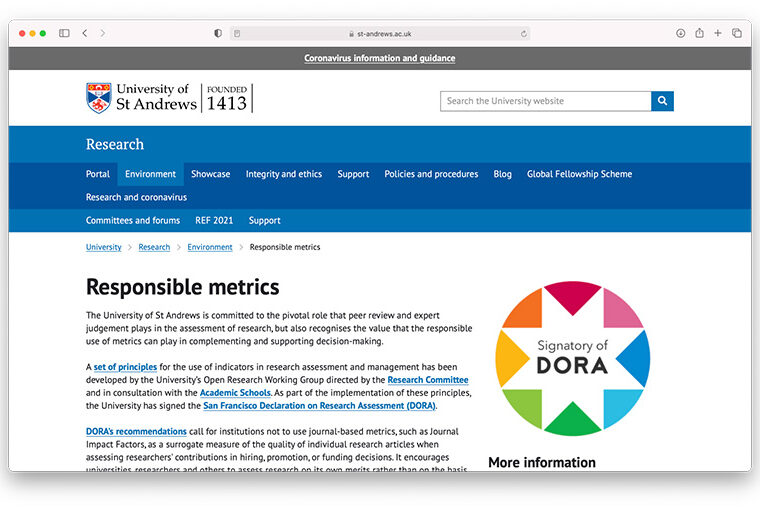760x509 pixels.
Task: Go back with the browser back arrow
Action: 85,33
